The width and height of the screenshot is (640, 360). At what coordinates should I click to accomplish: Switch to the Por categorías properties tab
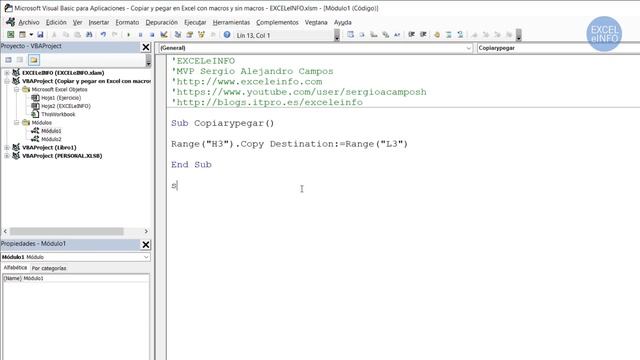49,268
